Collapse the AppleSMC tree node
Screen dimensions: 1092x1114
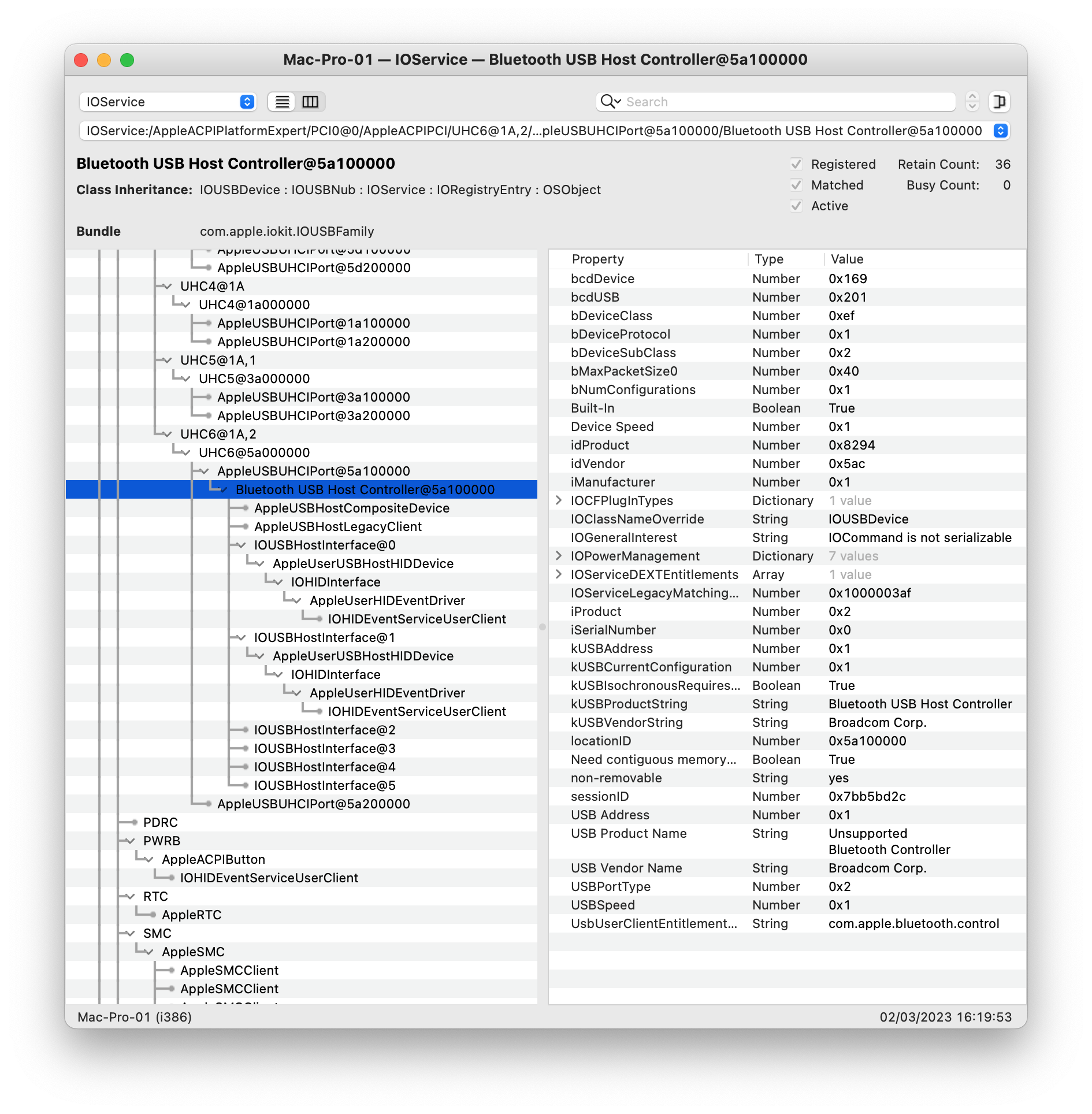(x=148, y=952)
